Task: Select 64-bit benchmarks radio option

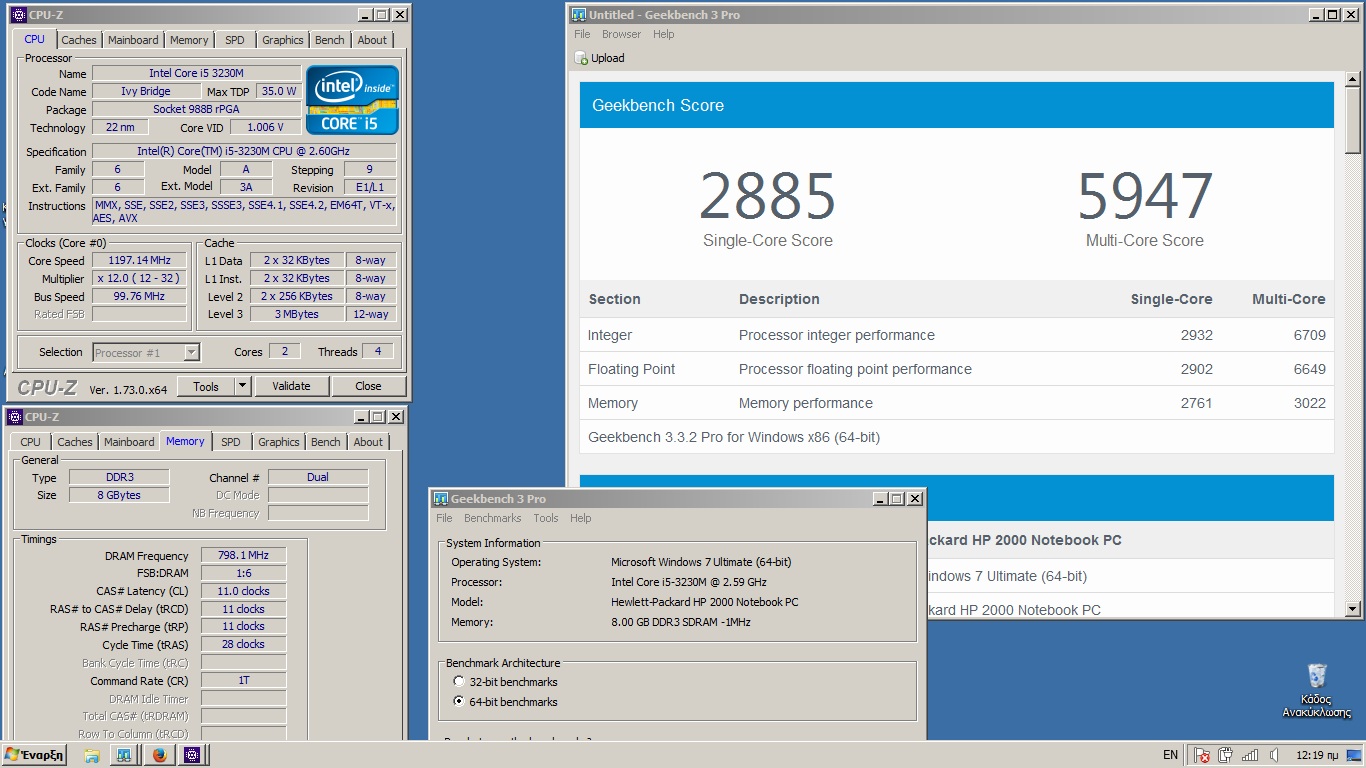Action: click(x=459, y=702)
